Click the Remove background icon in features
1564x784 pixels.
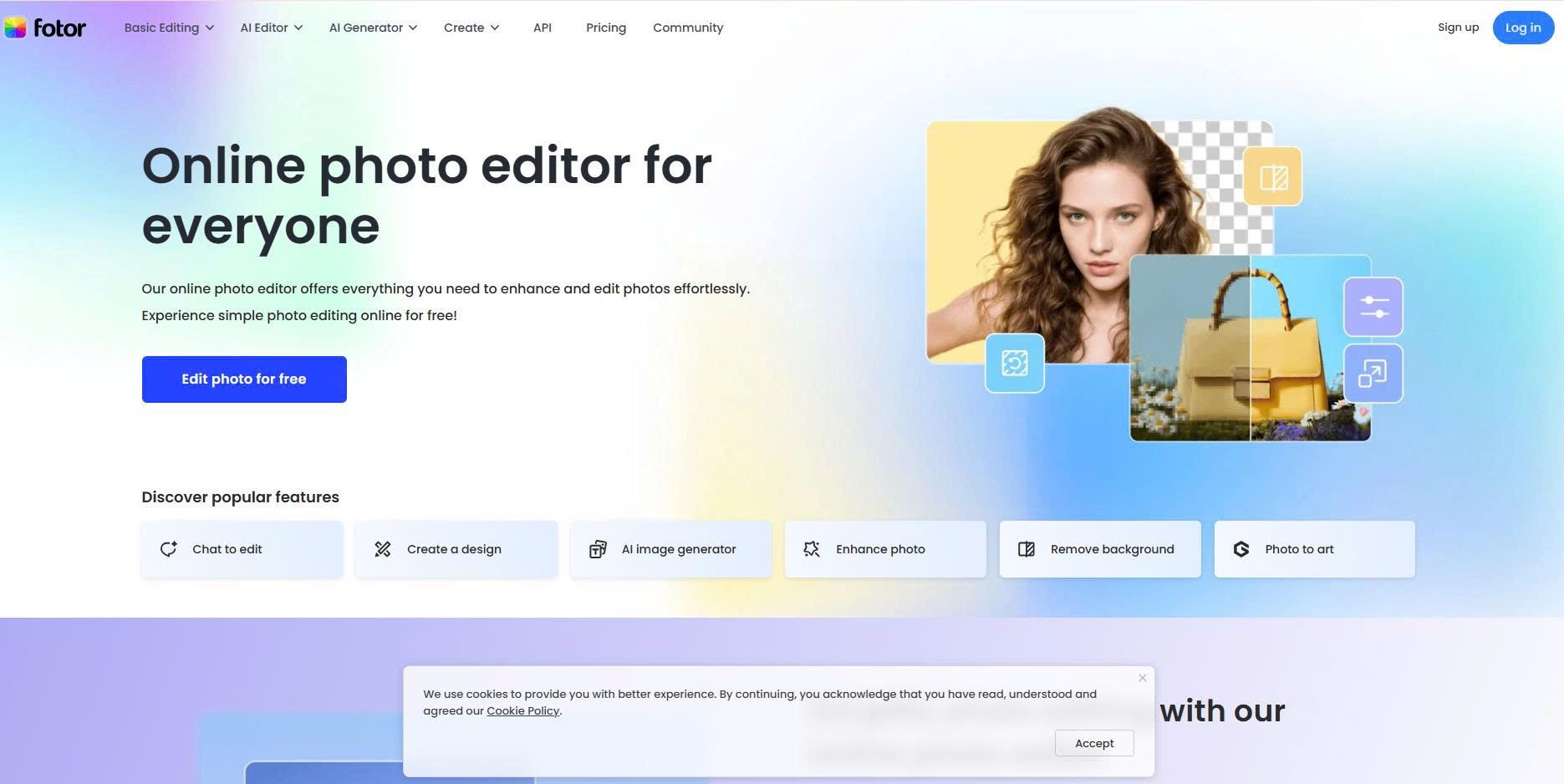(1027, 549)
